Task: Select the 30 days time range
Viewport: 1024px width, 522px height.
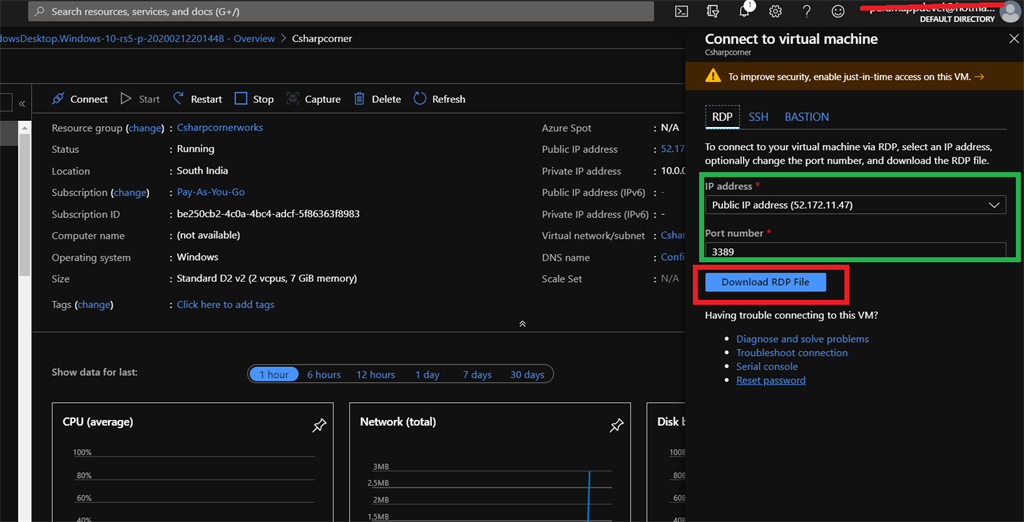Action: (527, 374)
